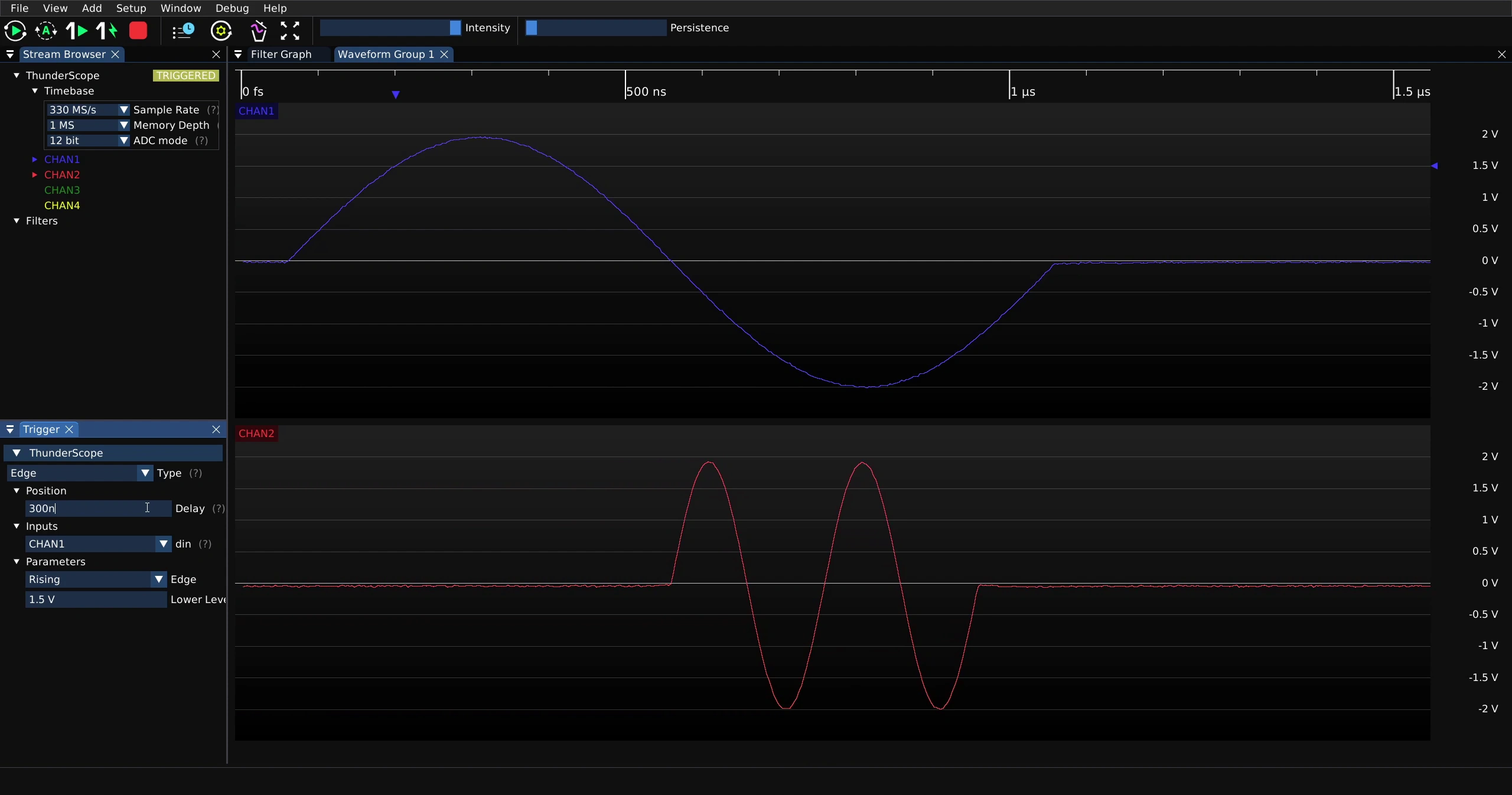This screenshot has width=1512, height=795.
Task: Stop acquisition with red stop button
Action: tap(138, 31)
